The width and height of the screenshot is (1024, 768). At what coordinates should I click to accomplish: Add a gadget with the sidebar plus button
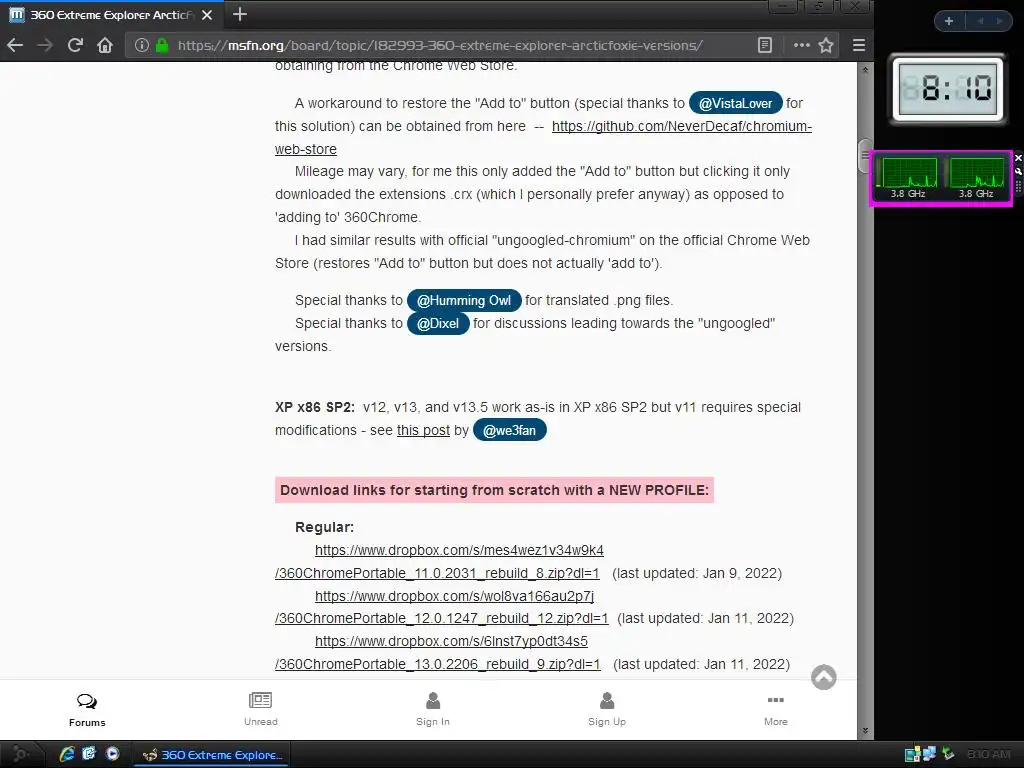point(949,21)
